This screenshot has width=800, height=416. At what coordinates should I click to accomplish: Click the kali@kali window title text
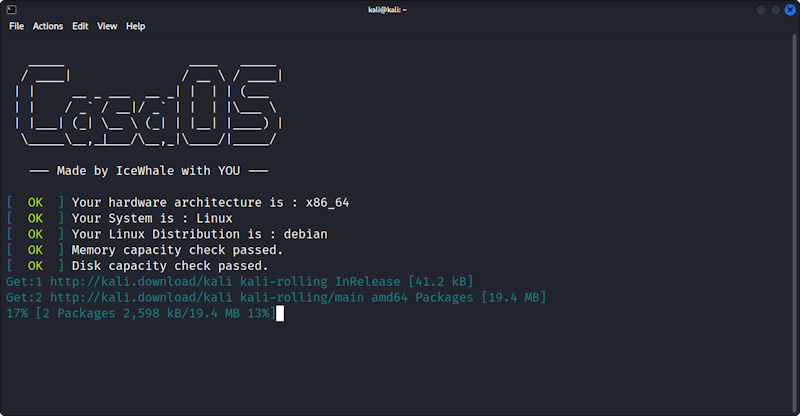400,9
